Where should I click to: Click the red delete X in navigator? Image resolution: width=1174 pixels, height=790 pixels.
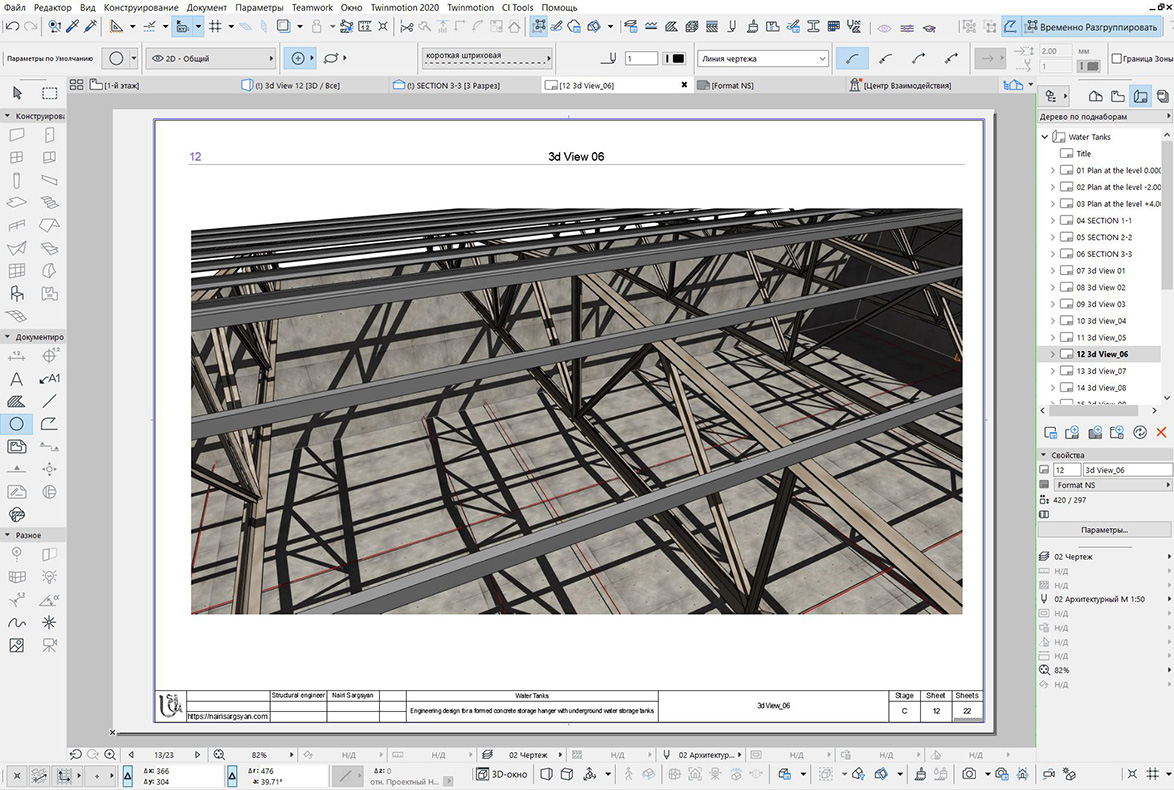[x=1161, y=432]
